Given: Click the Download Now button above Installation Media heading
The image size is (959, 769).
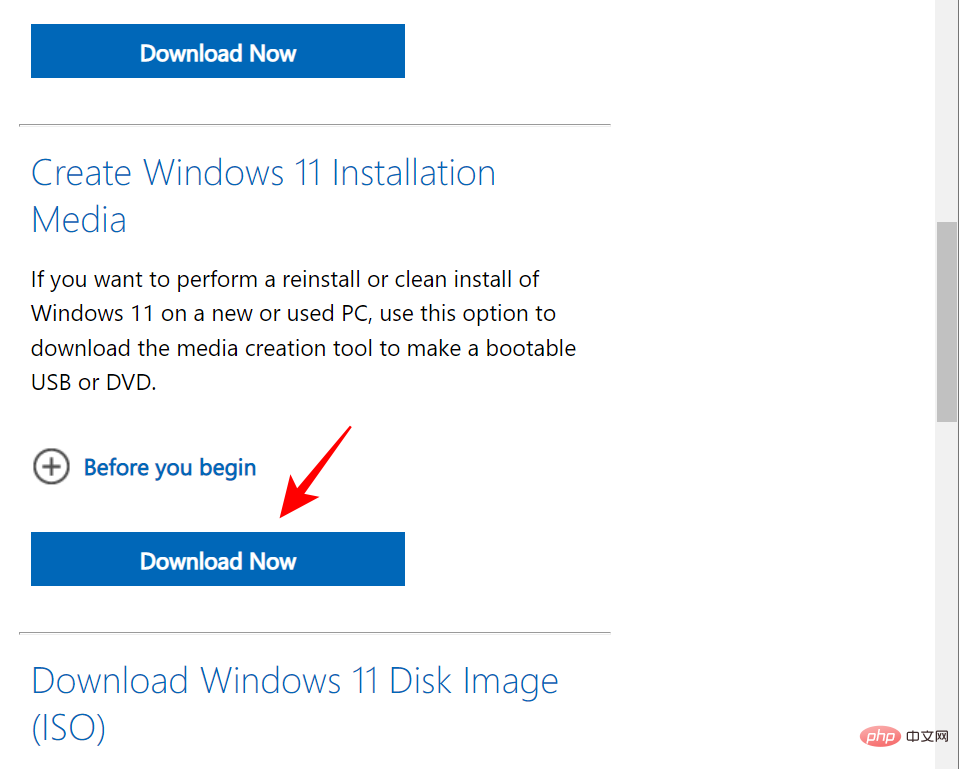Looking at the screenshot, I should pyautogui.click(x=218, y=51).
